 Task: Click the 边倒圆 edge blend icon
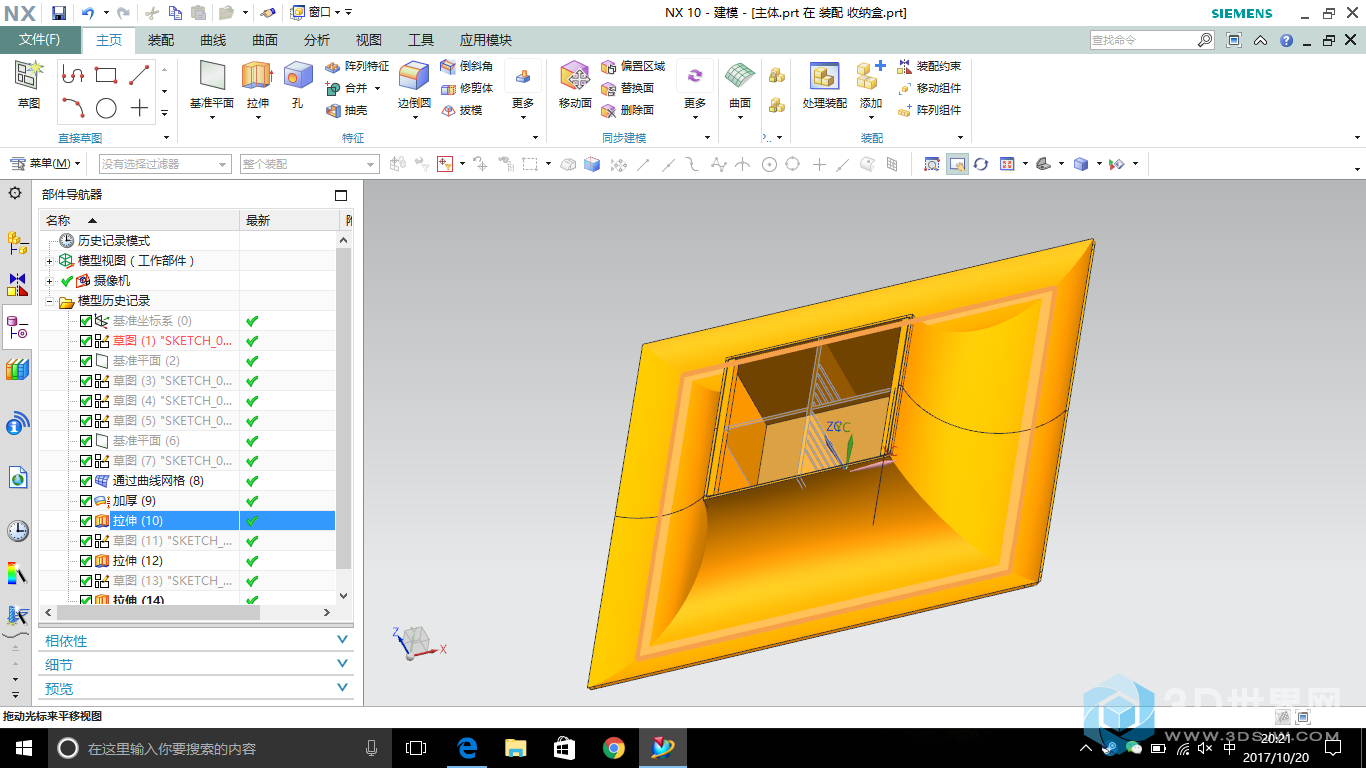[414, 76]
